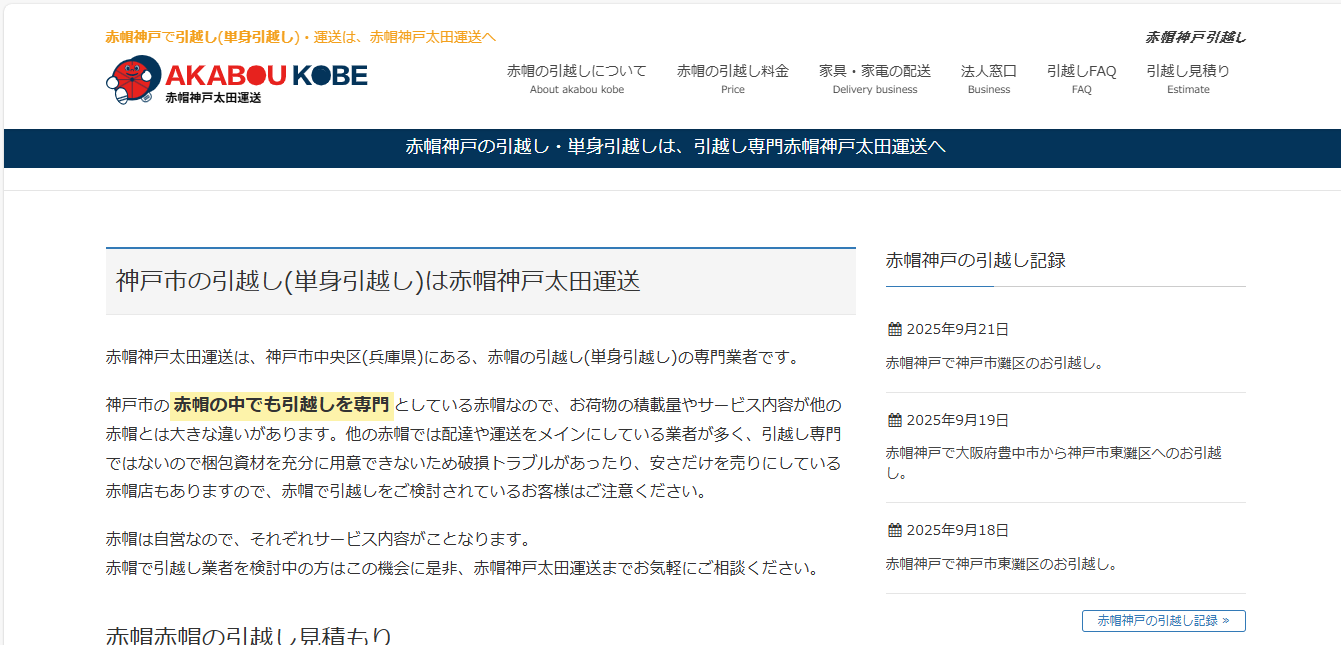Select 引越し見積り Estimate menu item

[x=1187, y=78]
